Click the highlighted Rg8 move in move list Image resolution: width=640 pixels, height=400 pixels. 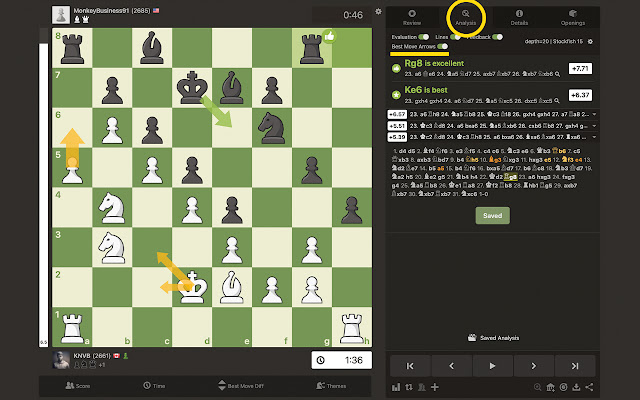coord(510,177)
